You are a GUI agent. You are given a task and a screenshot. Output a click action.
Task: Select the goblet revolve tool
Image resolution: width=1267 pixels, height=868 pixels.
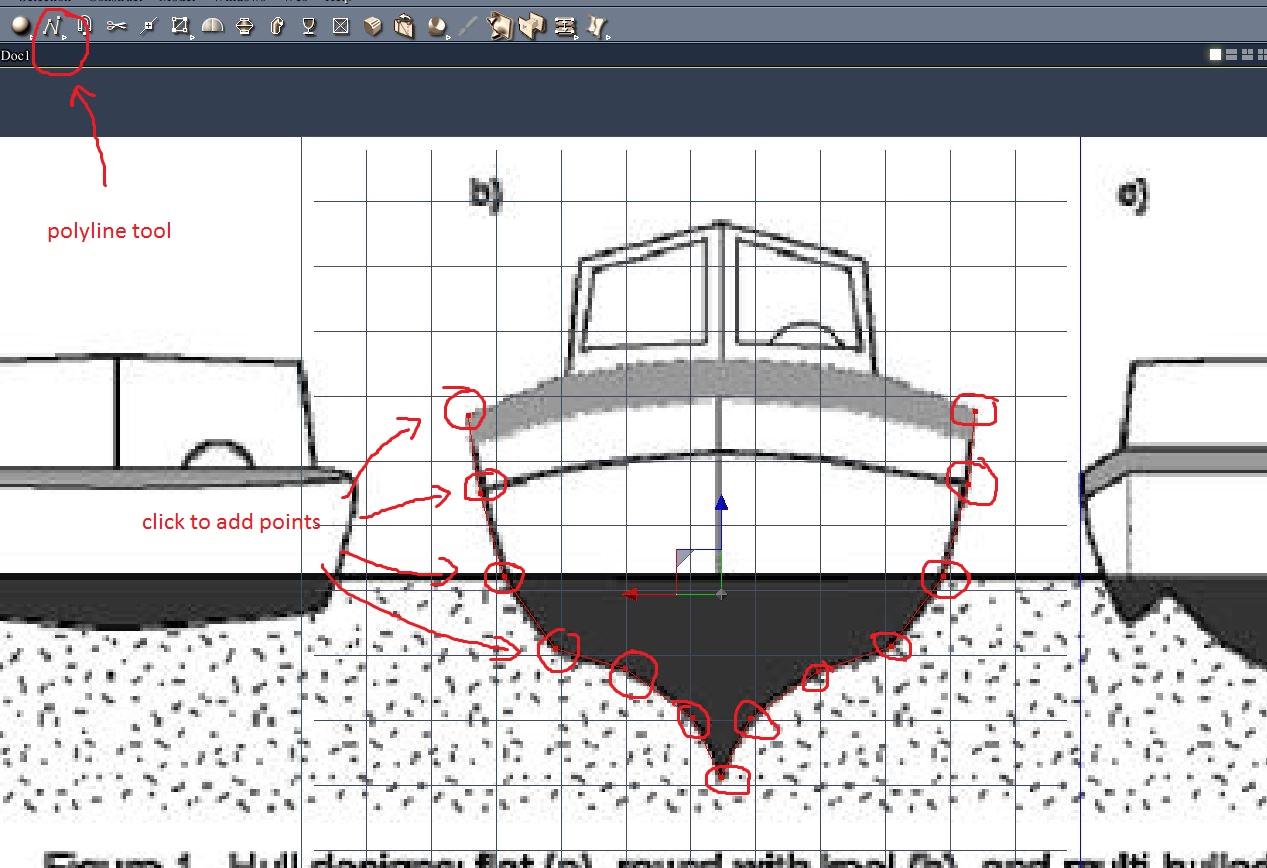click(309, 26)
